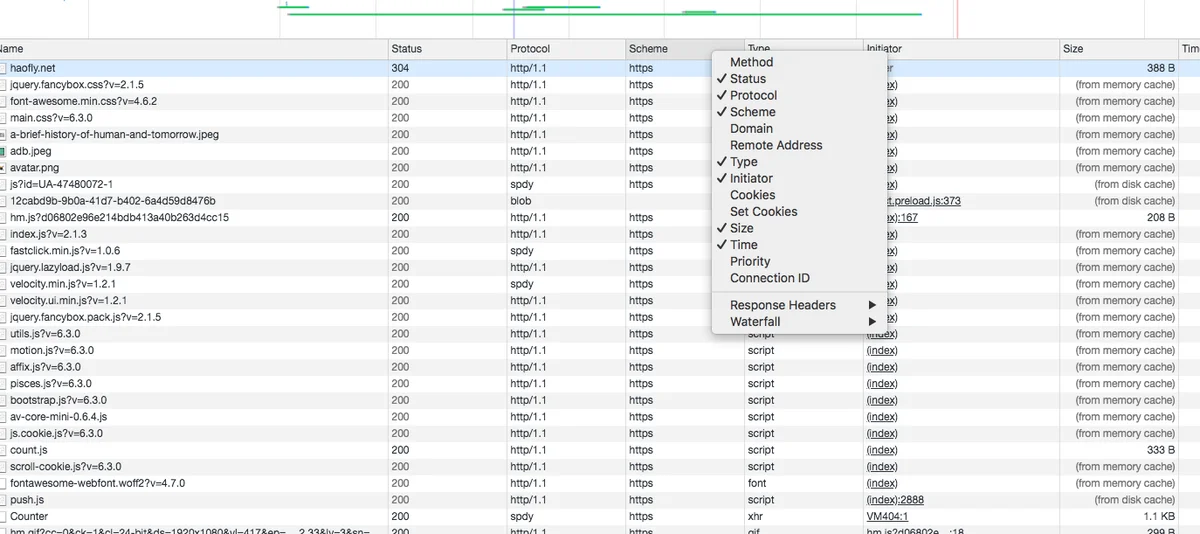
Task: Click the avatar.png file icon
Action: tap(3, 168)
